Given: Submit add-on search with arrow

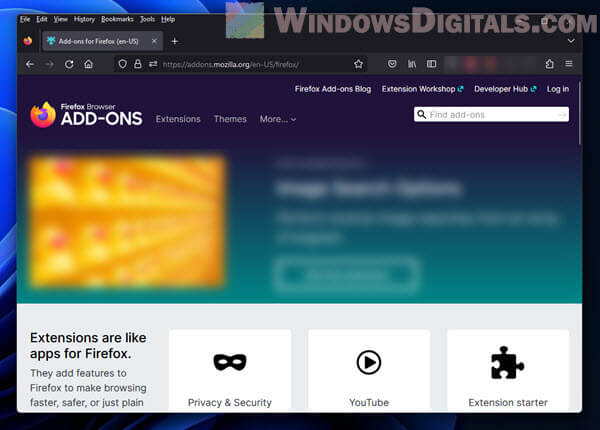Looking at the screenshot, I should [562, 115].
